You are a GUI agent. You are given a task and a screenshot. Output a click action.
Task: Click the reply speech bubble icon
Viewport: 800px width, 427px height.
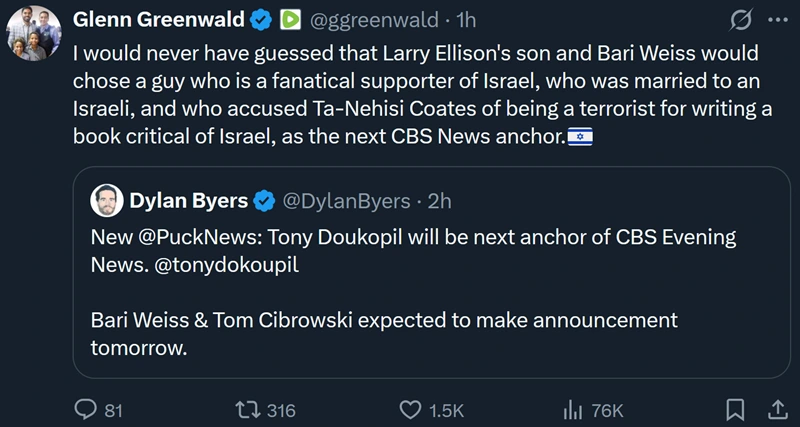[x=87, y=409]
